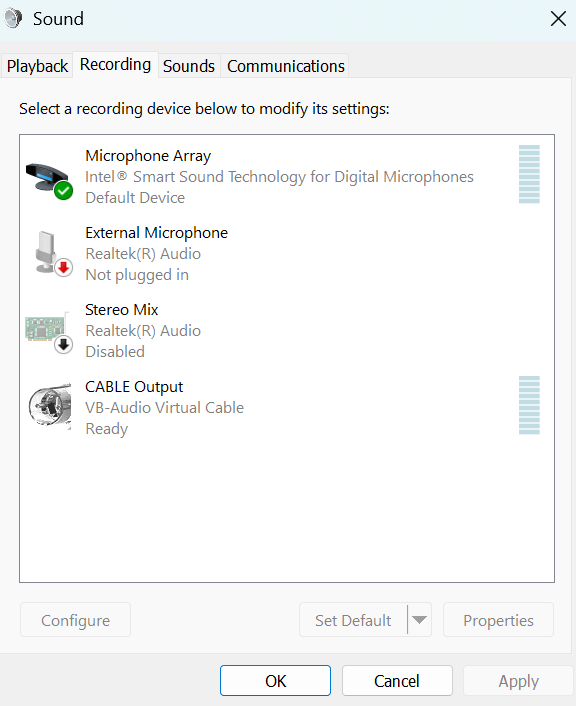This screenshot has height=706, width=576.
Task: Open device Properties button
Action: [x=498, y=620]
